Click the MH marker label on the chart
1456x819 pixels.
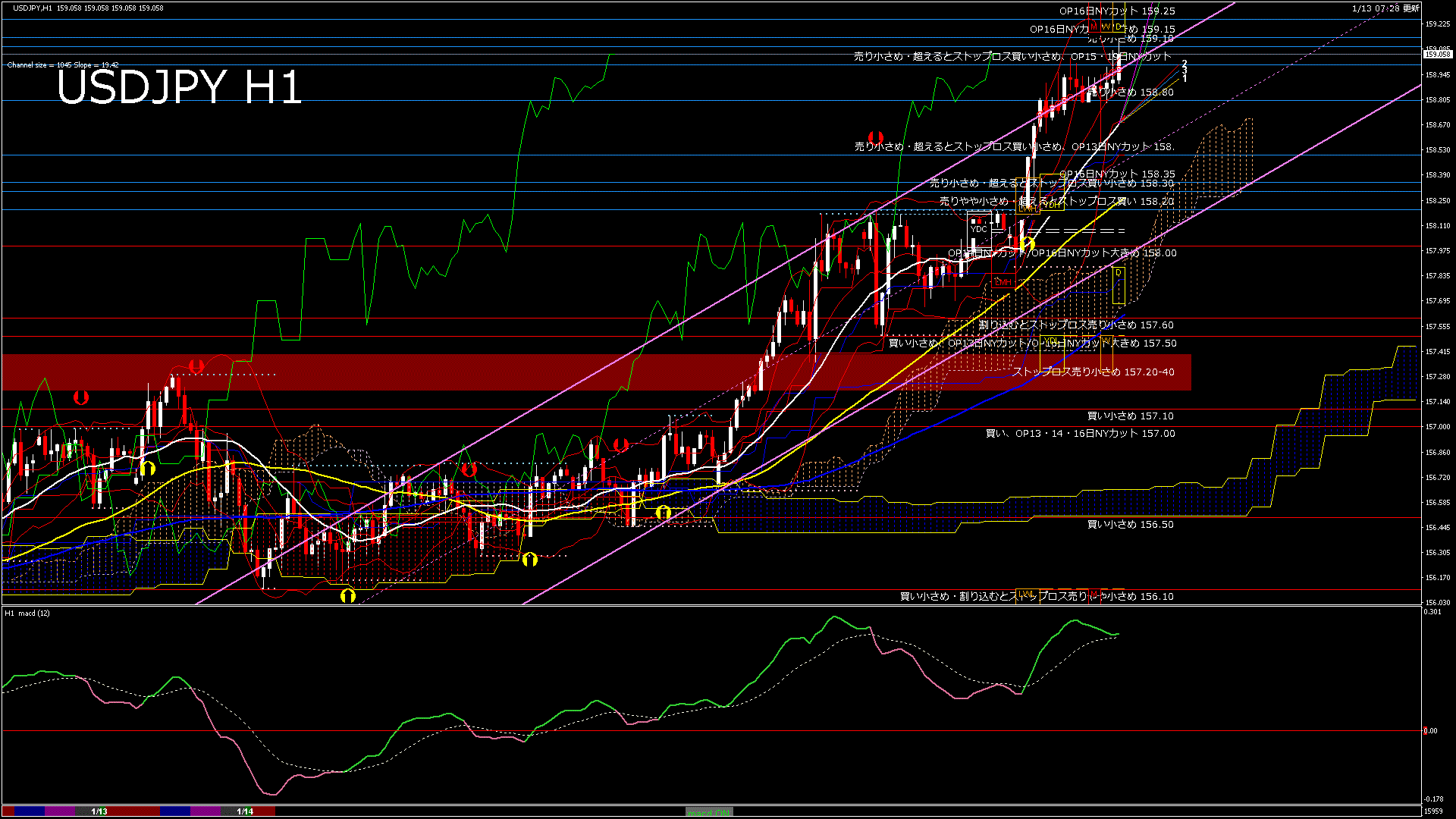point(1003,281)
